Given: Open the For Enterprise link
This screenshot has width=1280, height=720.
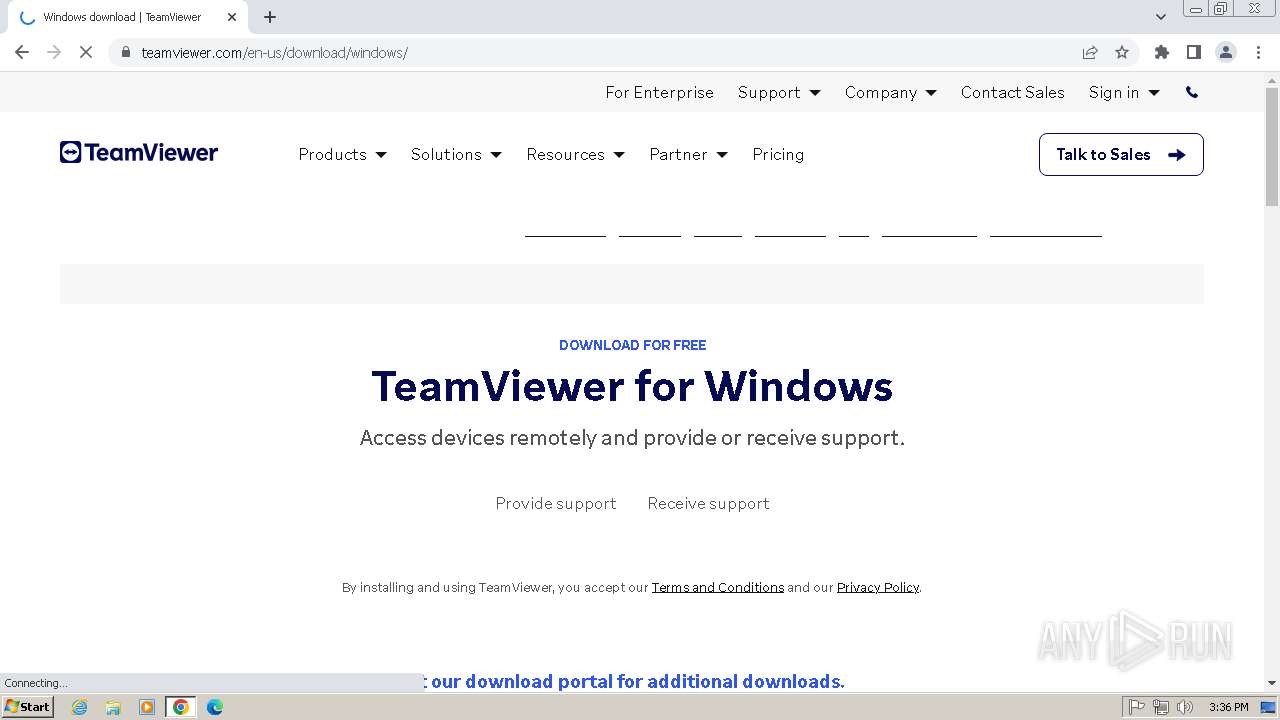Looking at the screenshot, I should point(659,92).
